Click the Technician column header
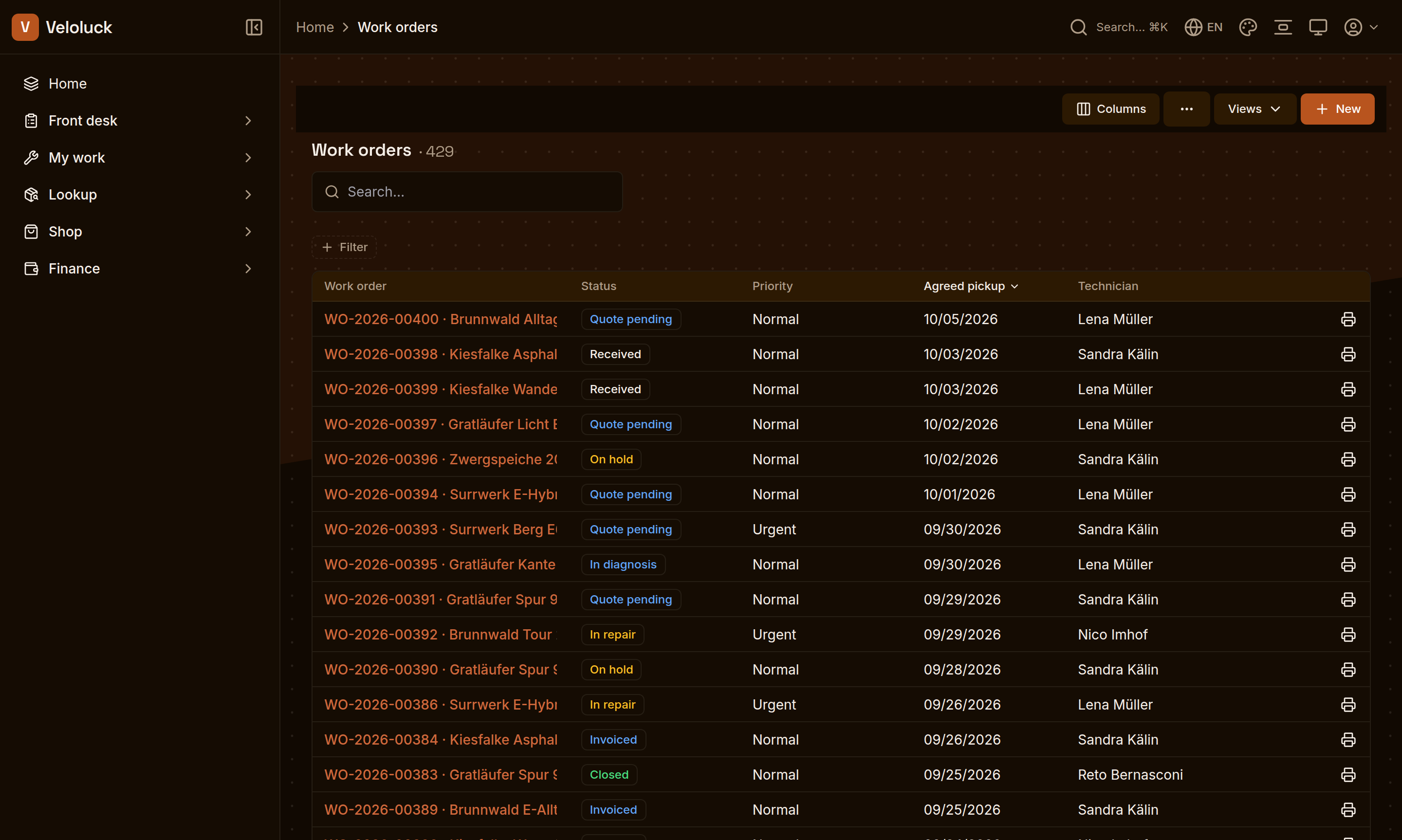Viewport: 1402px width, 840px height. (x=1107, y=286)
